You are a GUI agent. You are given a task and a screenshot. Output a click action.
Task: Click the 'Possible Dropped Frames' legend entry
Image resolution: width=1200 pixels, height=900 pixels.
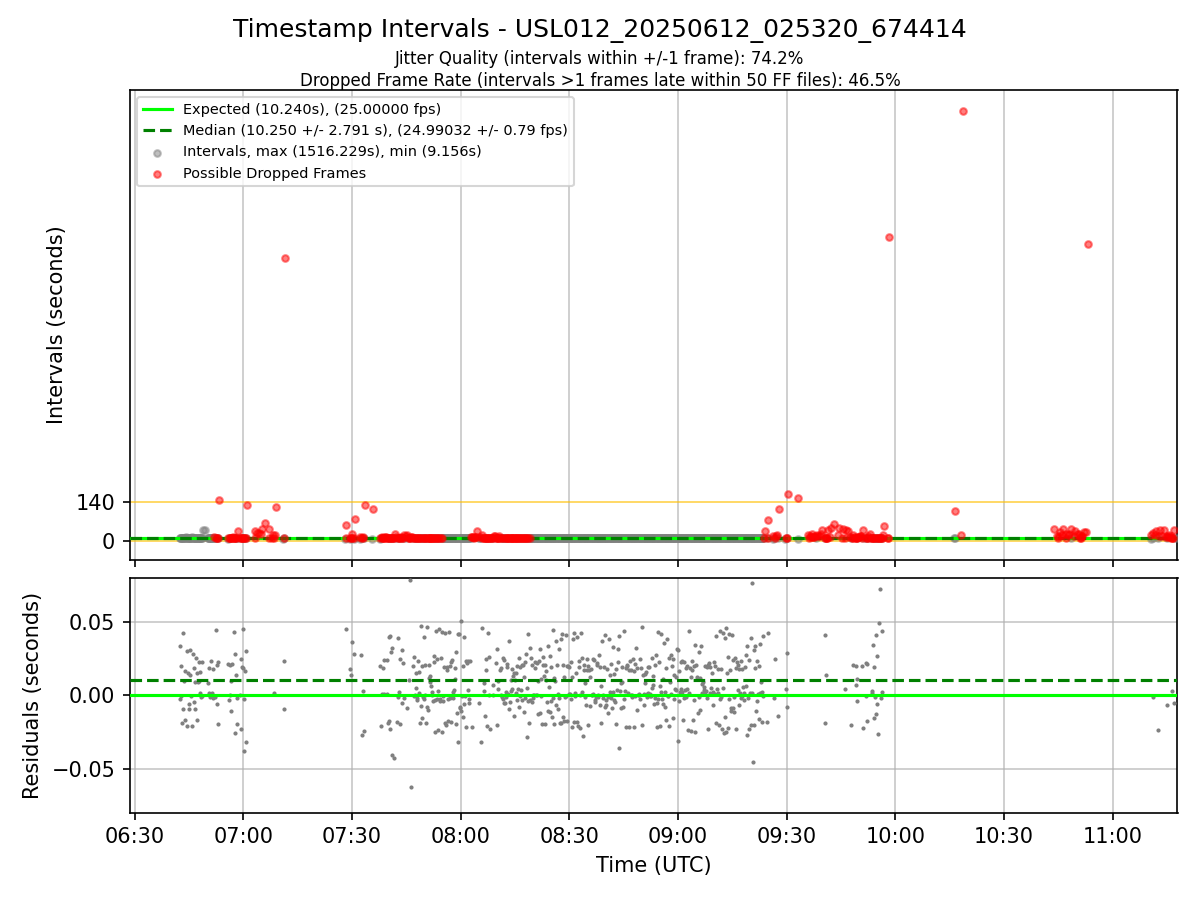274,173
